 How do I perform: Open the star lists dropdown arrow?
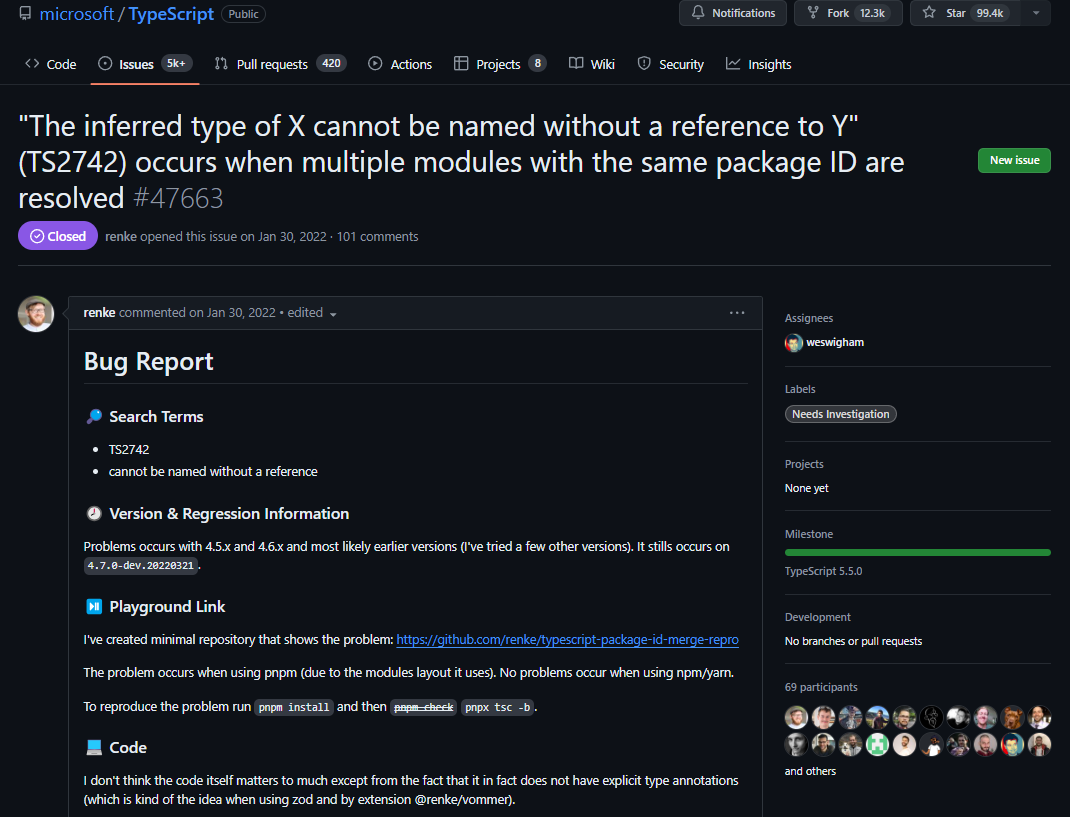(x=1036, y=13)
